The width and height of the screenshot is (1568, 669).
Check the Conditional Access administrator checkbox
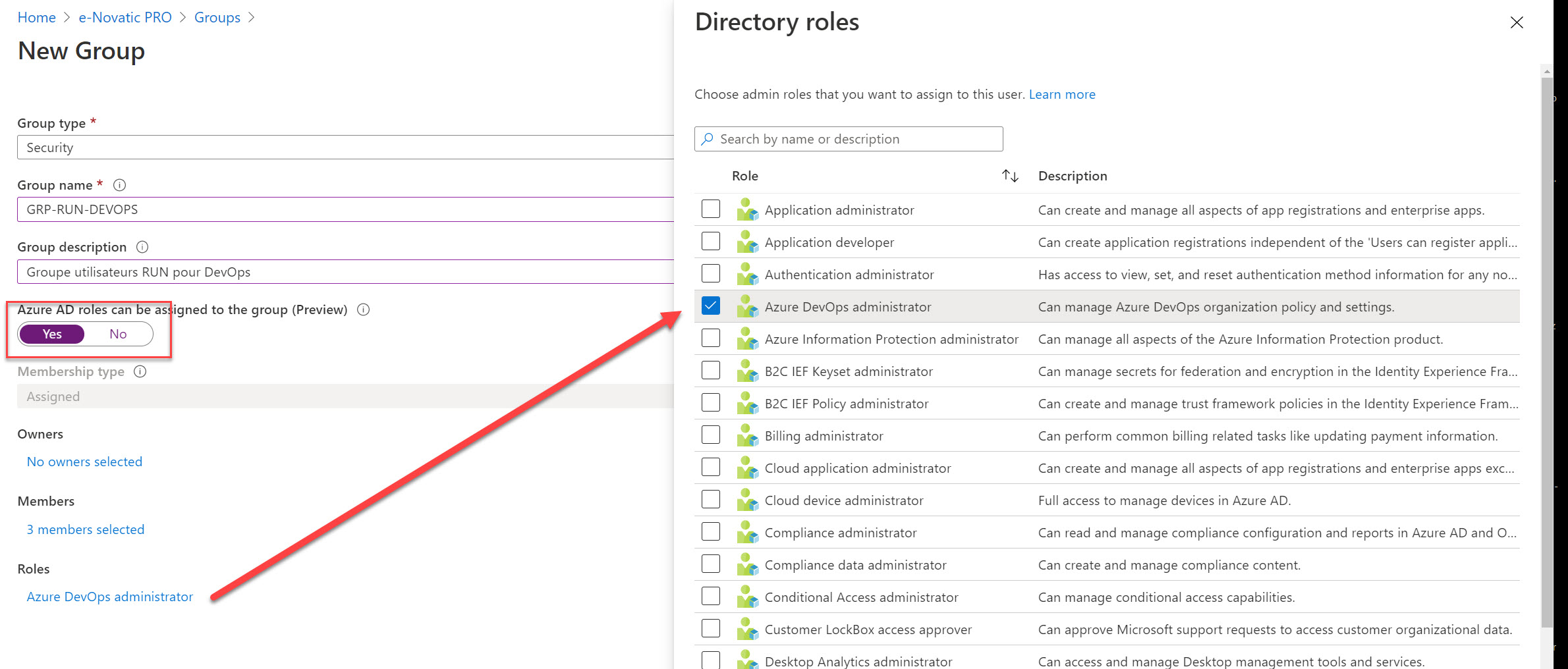click(711, 596)
